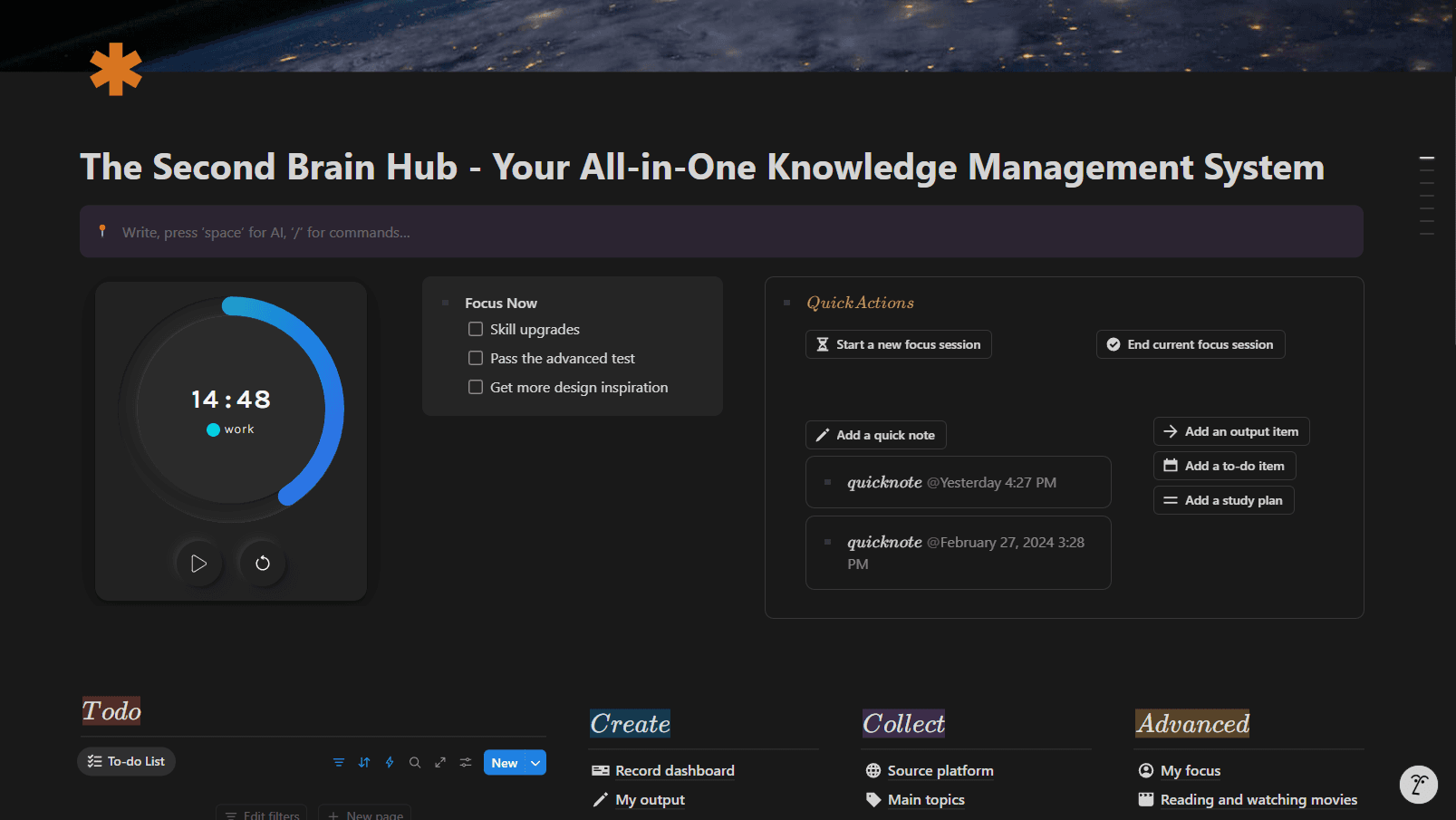Viewport: 1456px width, 820px height.
Task: Open the Main topics link
Action: pos(926,800)
